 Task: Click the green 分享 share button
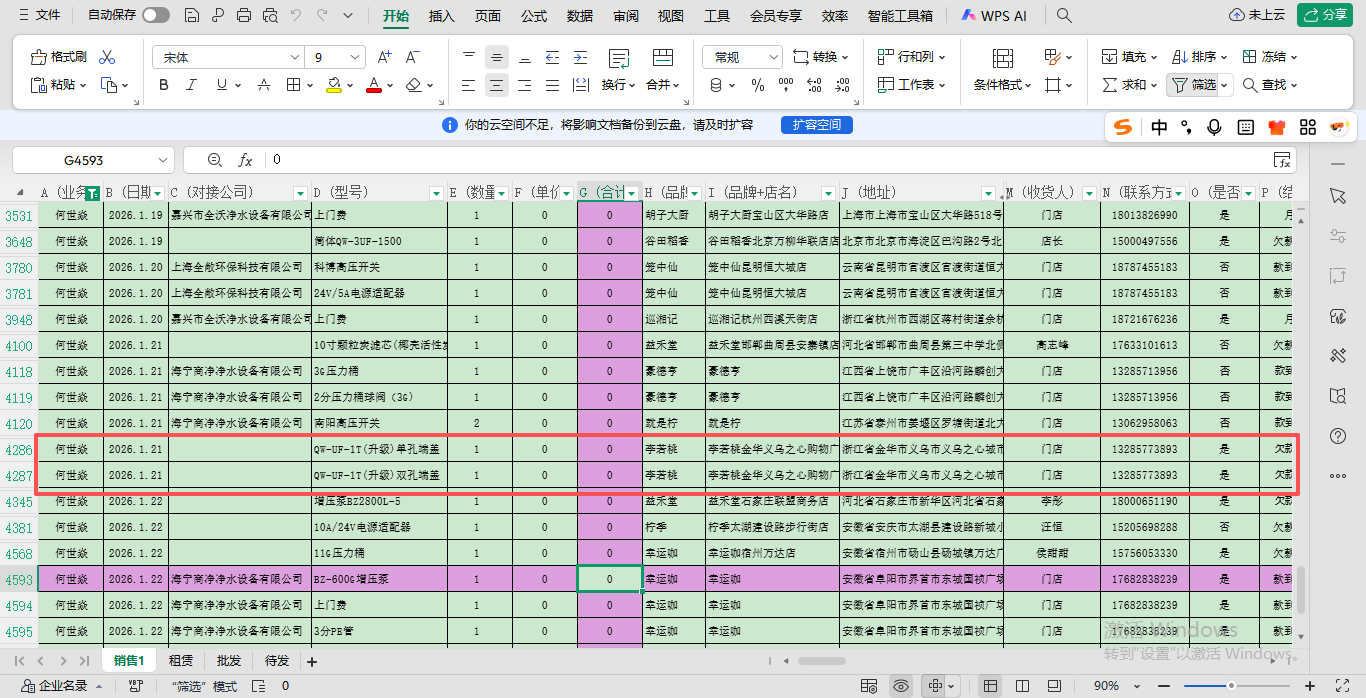(x=1325, y=15)
